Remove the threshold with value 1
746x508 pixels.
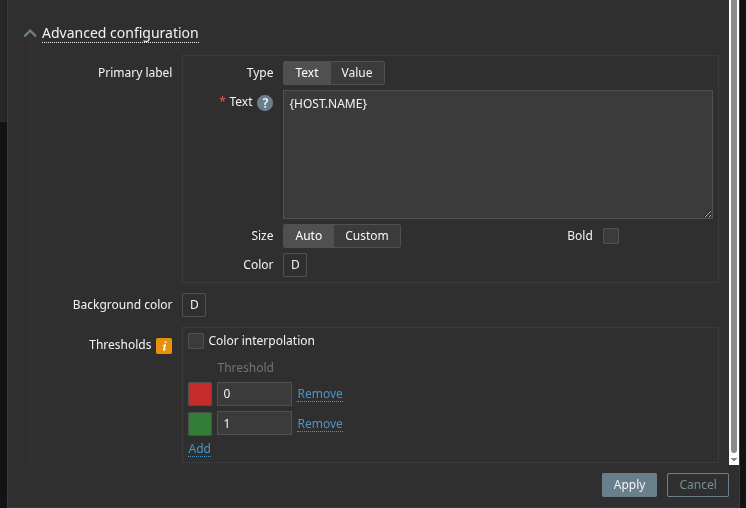click(x=320, y=424)
